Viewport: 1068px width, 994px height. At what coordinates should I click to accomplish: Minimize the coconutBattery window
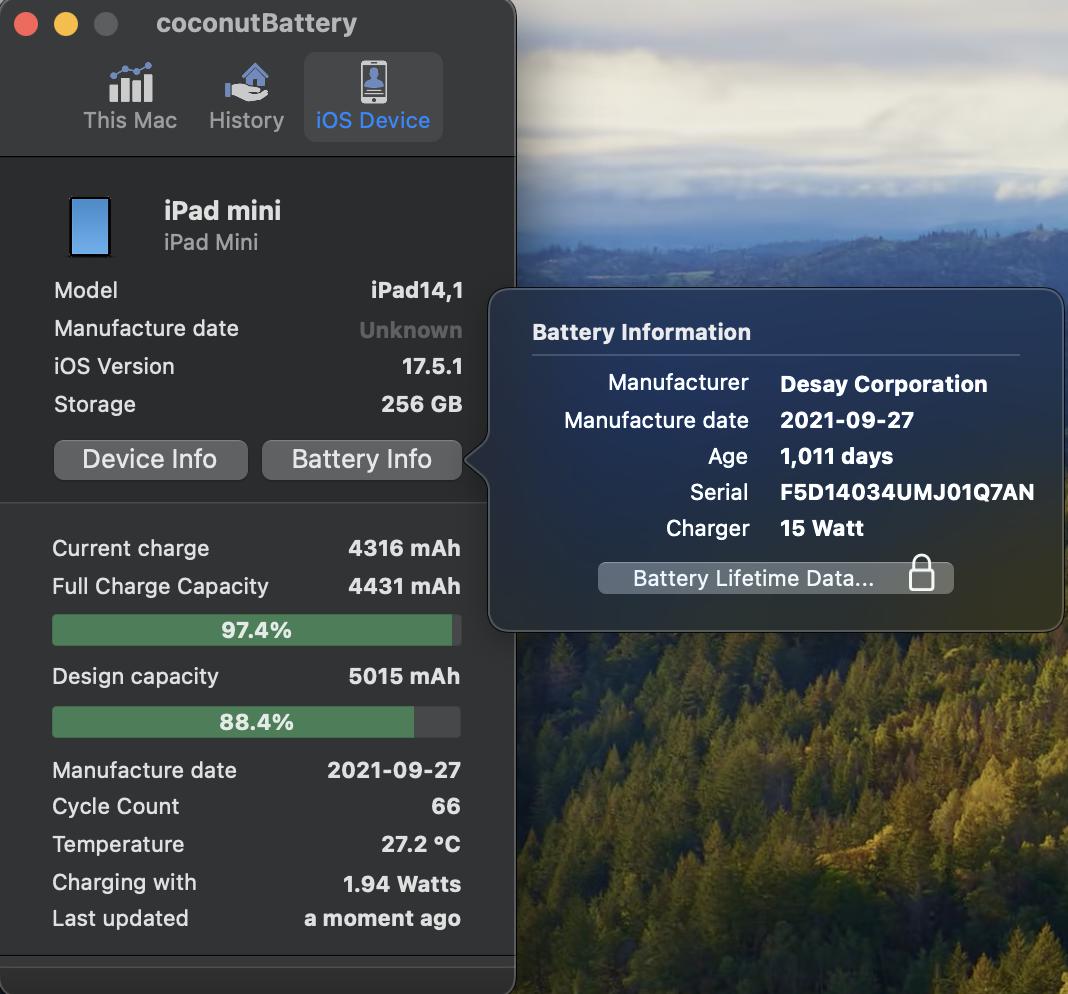66,24
